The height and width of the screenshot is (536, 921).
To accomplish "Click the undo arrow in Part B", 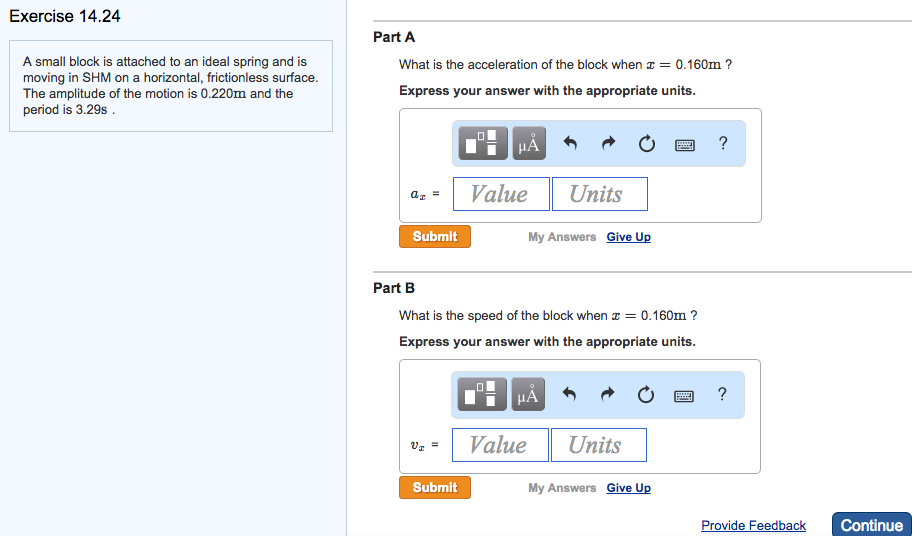I will [x=571, y=395].
